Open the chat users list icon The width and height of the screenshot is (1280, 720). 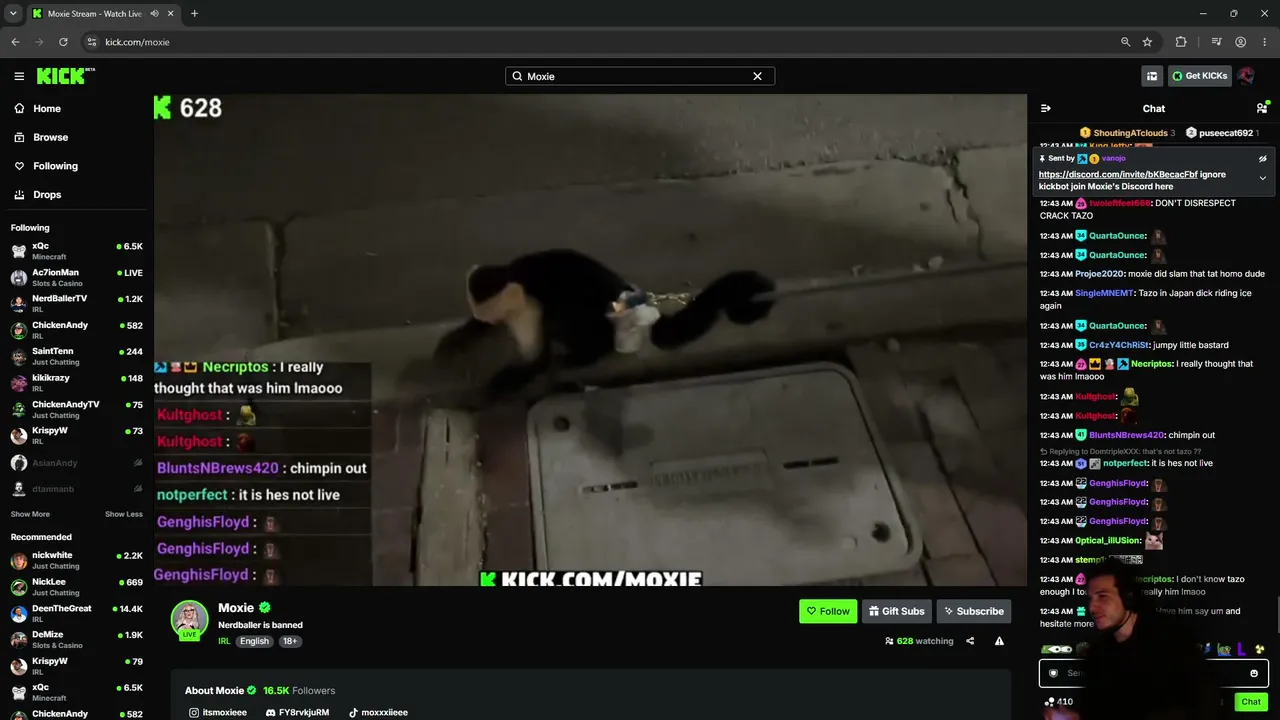click(1262, 108)
